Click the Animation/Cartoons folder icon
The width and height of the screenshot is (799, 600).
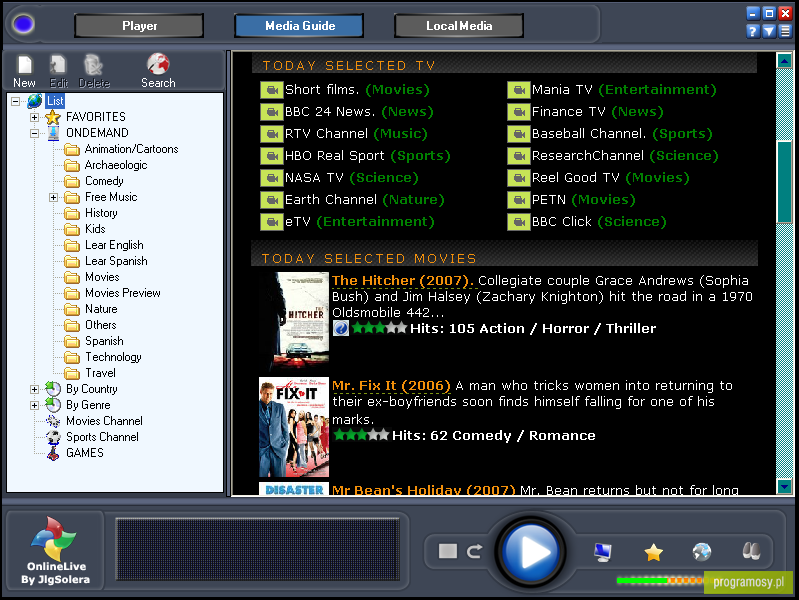pyautogui.click(x=72, y=150)
